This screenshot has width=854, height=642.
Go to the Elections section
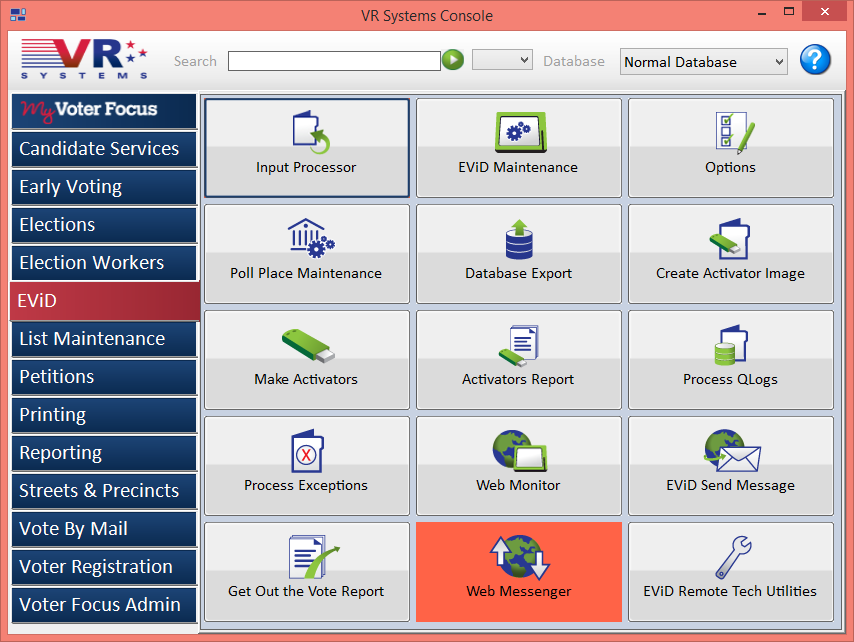104,225
